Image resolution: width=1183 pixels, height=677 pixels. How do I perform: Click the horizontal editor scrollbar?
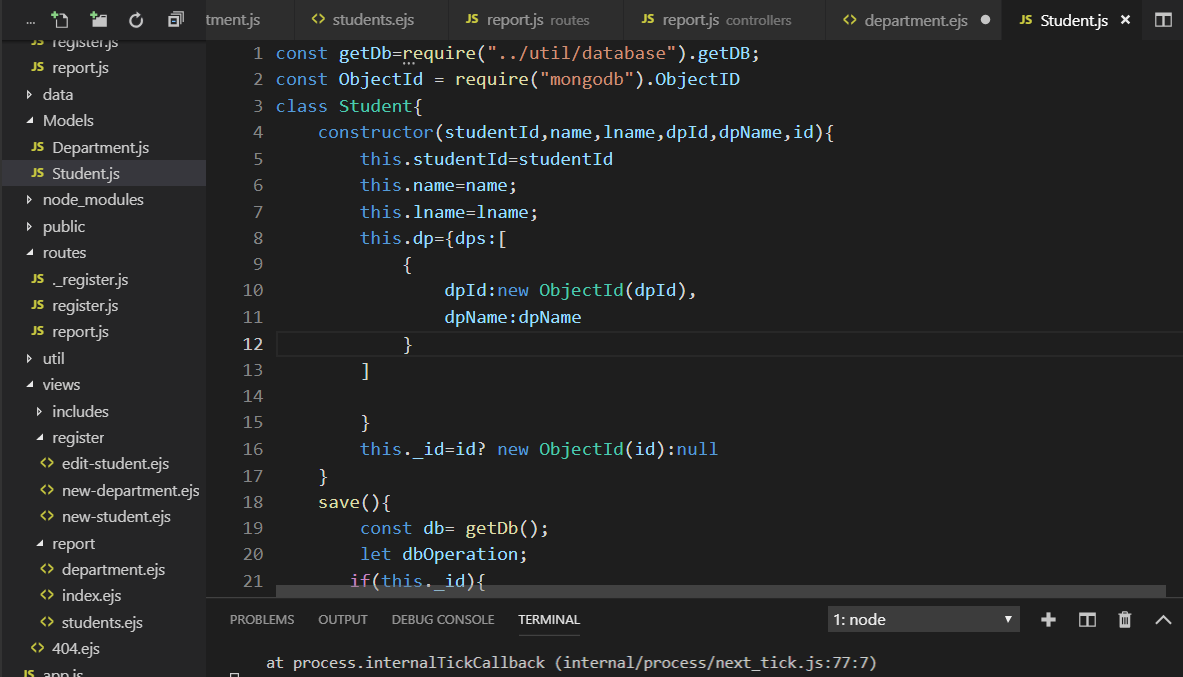(721, 590)
